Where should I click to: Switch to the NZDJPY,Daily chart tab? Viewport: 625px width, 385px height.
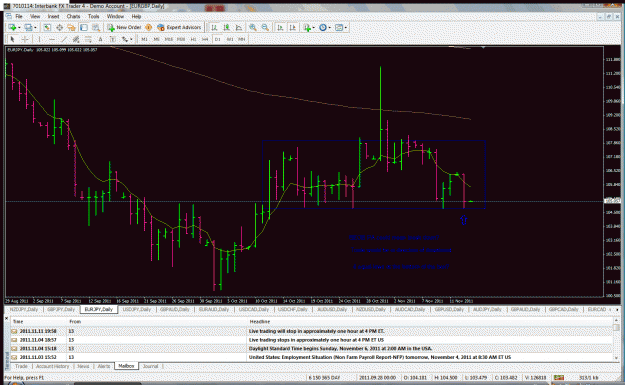pyautogui.click(x=24, y=309)
